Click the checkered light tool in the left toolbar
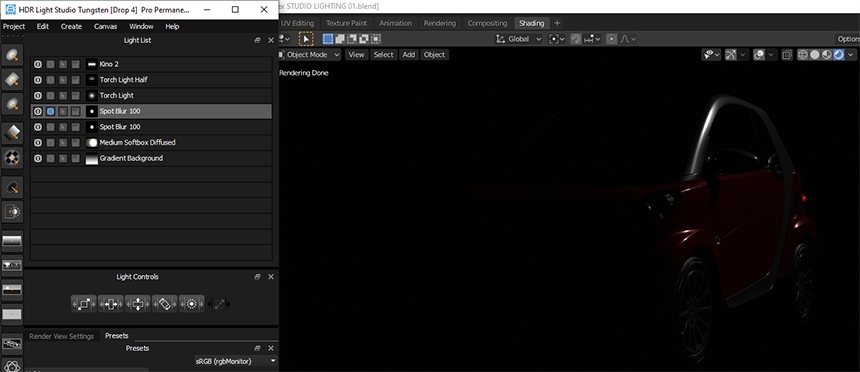The width and height of the screenshot is (860, 372). click(12, 159)
